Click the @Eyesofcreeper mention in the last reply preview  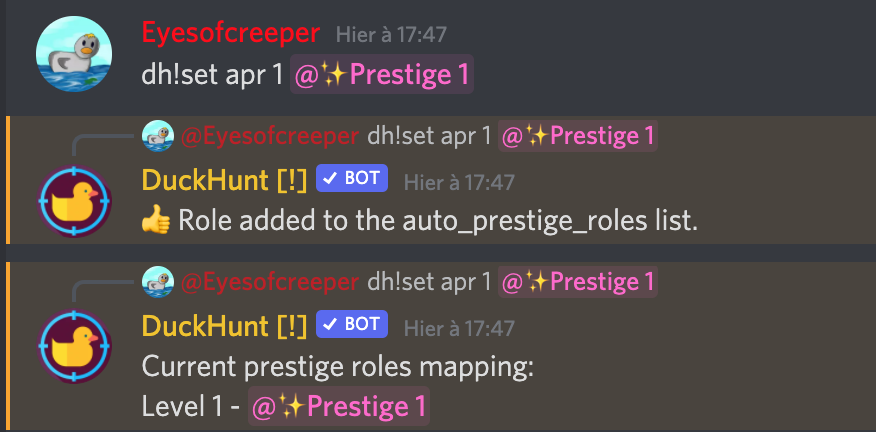coord(269,281)
